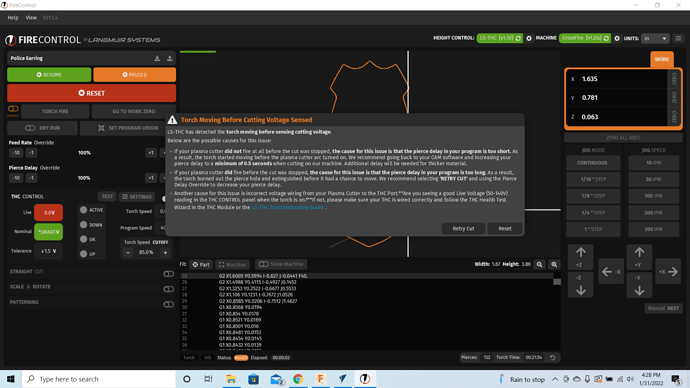Increase Torch Speed Cutoff with plus button
690x388 pixels.
pos(165,253)
